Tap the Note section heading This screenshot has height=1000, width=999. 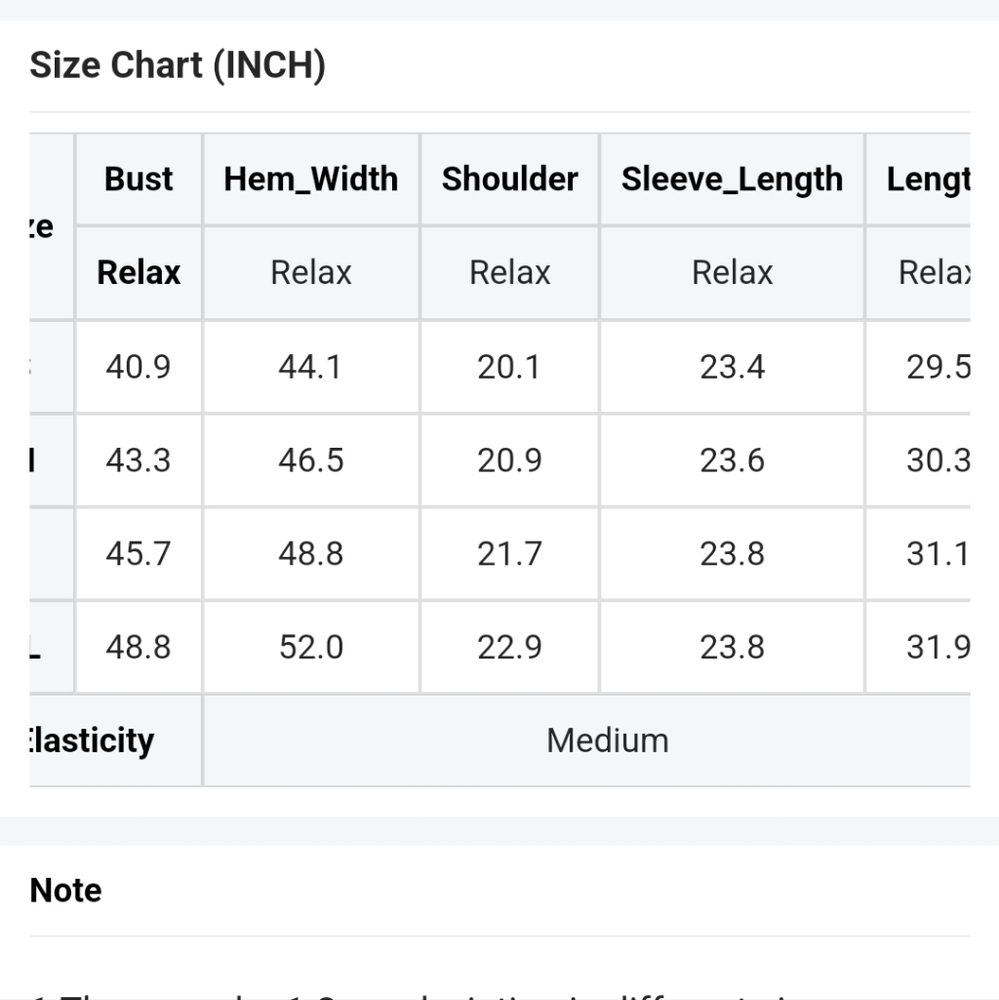click(66, 890)
